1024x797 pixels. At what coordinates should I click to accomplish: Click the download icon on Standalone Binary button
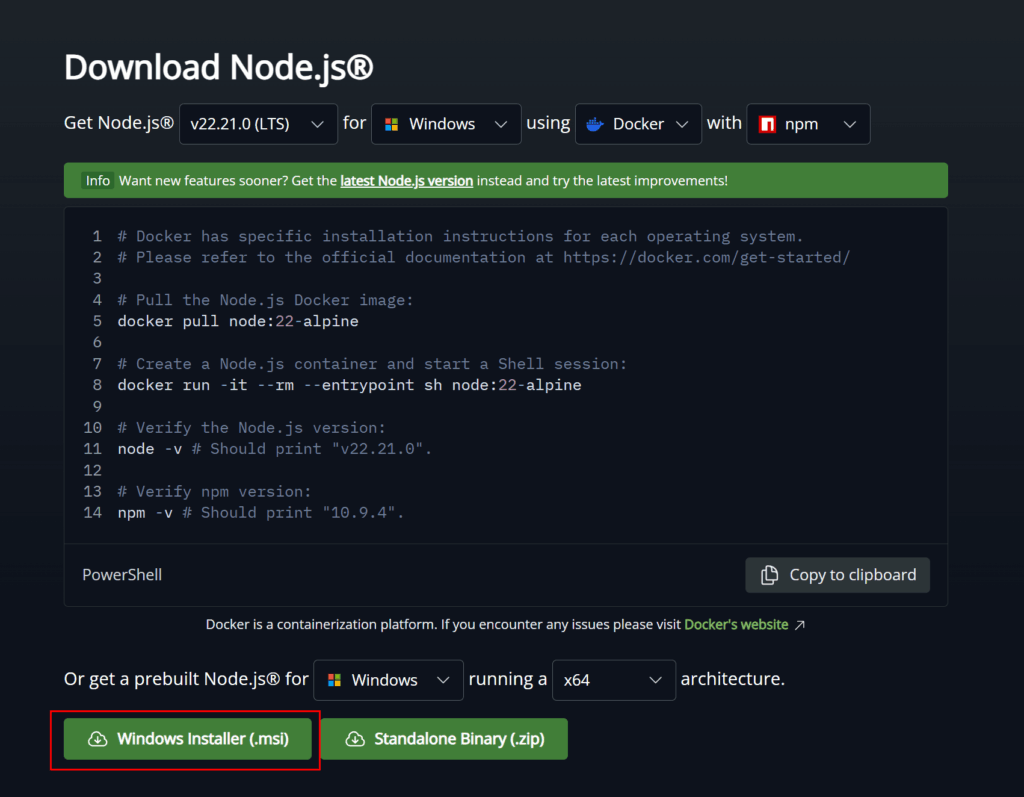(x=354, y=739)
